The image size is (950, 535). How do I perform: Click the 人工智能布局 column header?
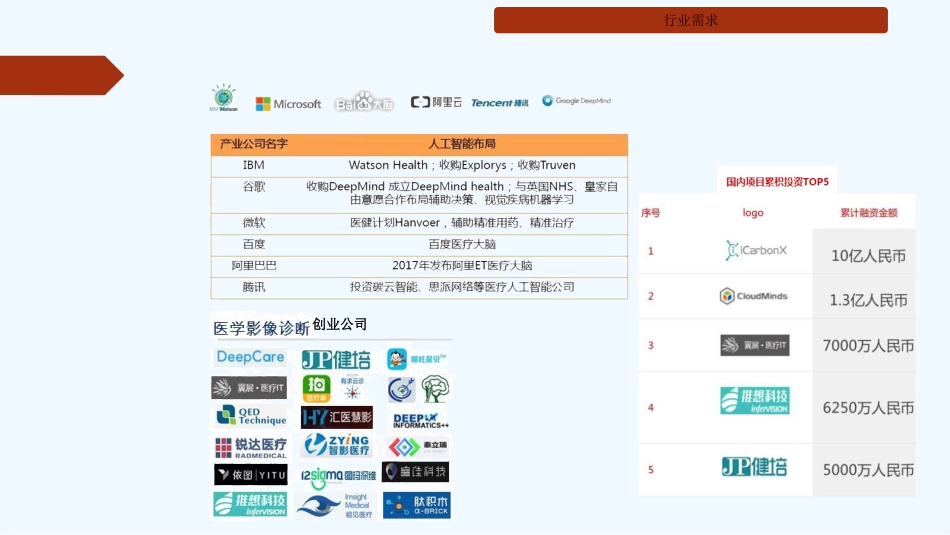tap(462, 144)
